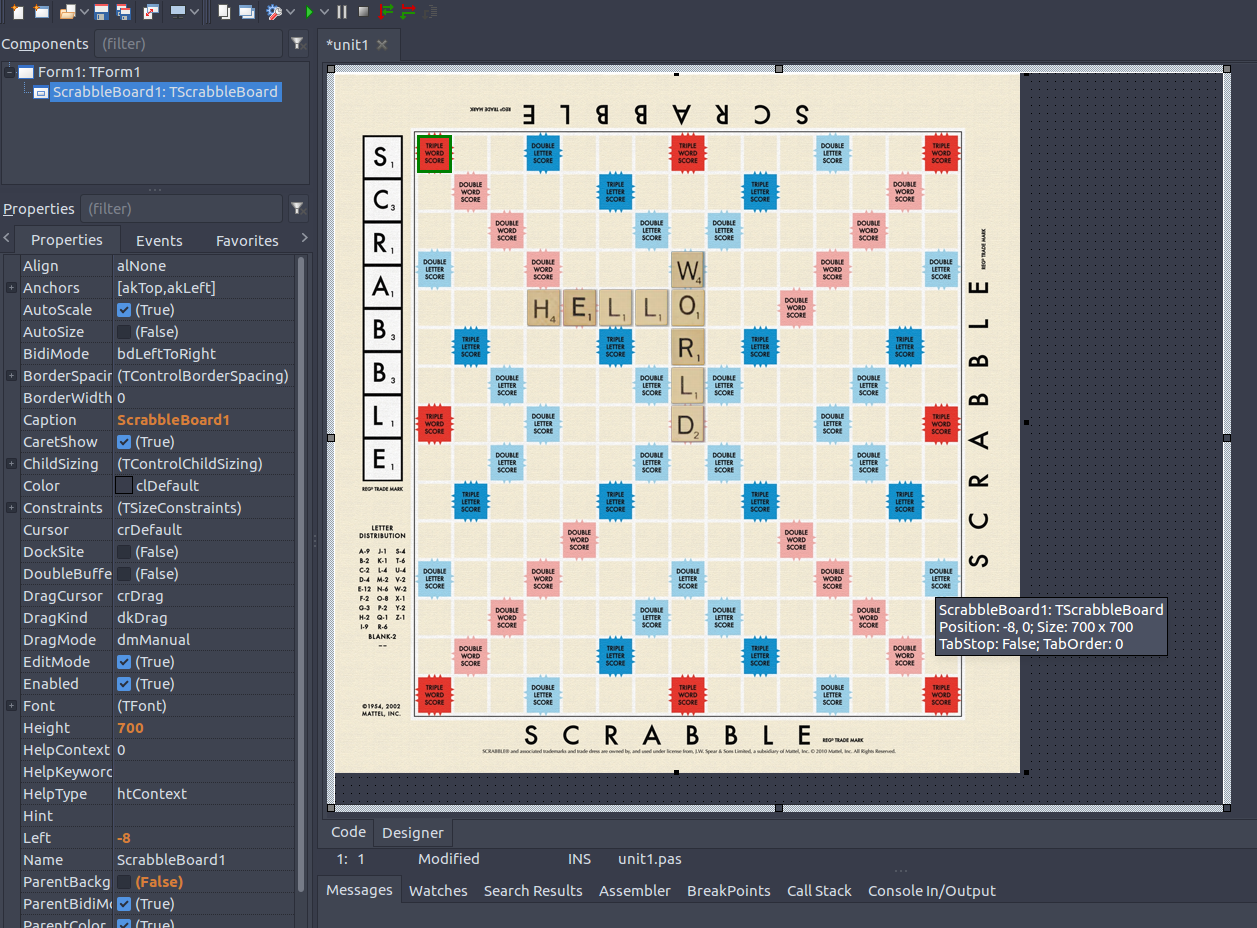The image size is (1257, 928).
Task: Open the BreakPoints tab
Action: [728, 891]
